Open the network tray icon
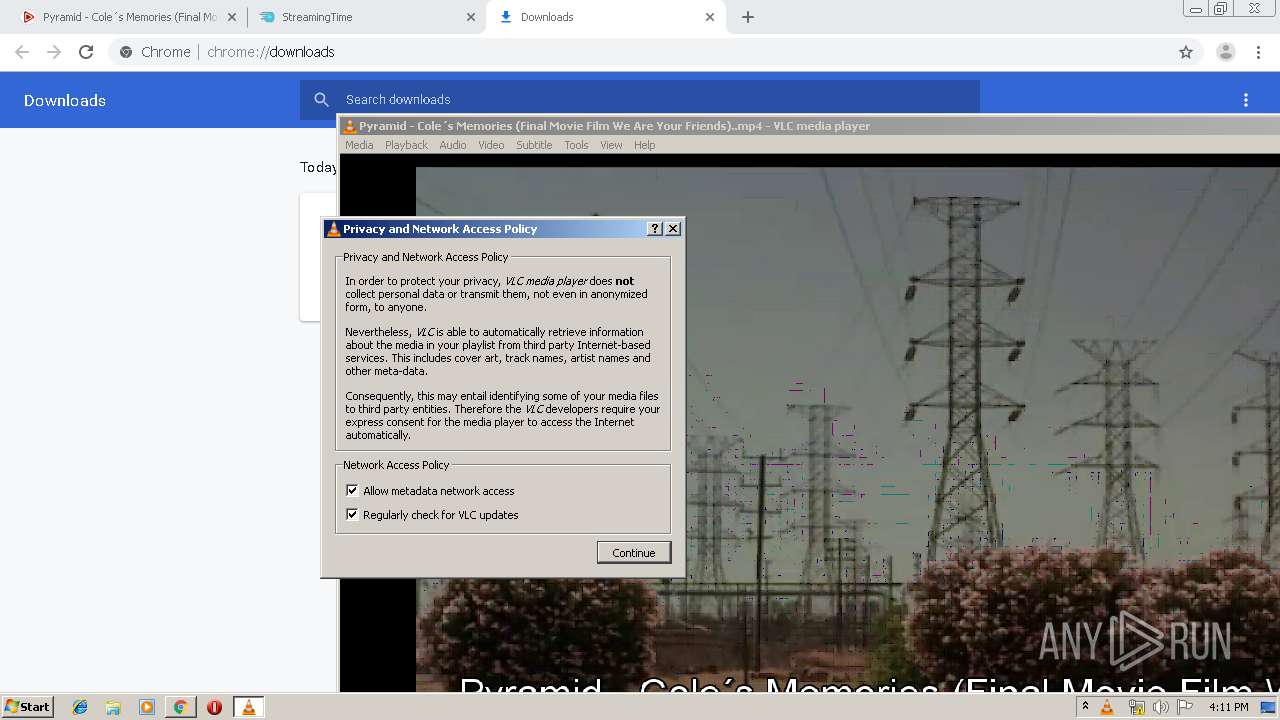The width and height of the screenshot is (1280, 720). [x=1136, y=707]
